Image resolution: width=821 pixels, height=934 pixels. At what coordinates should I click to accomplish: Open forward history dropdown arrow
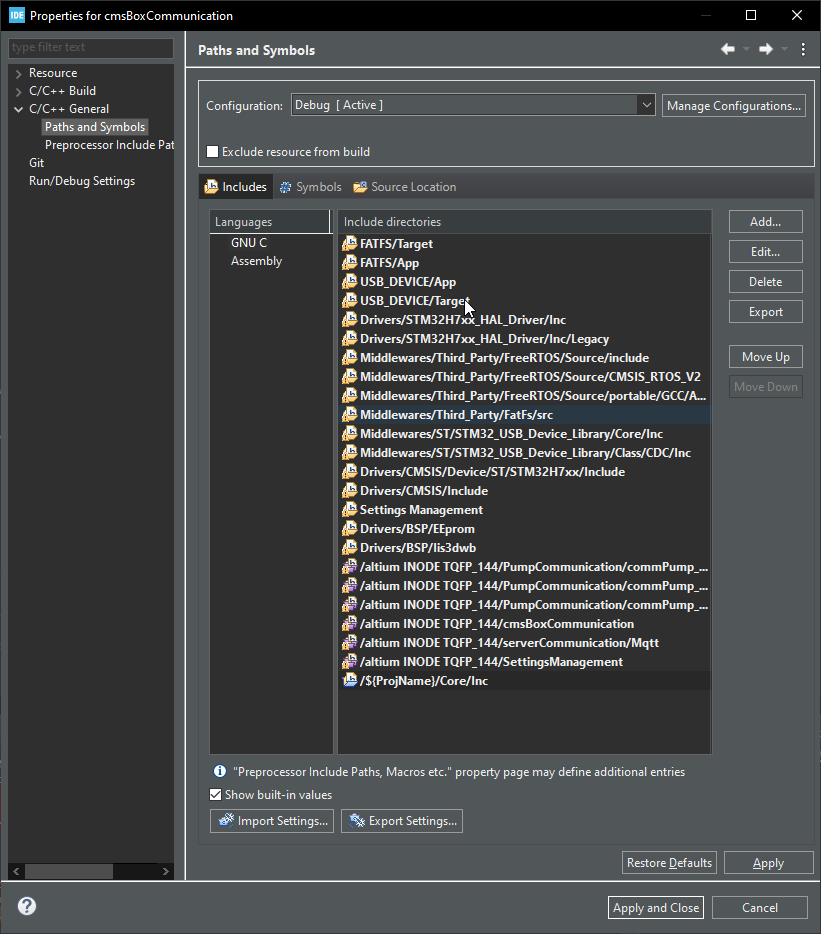pos(784,49)
